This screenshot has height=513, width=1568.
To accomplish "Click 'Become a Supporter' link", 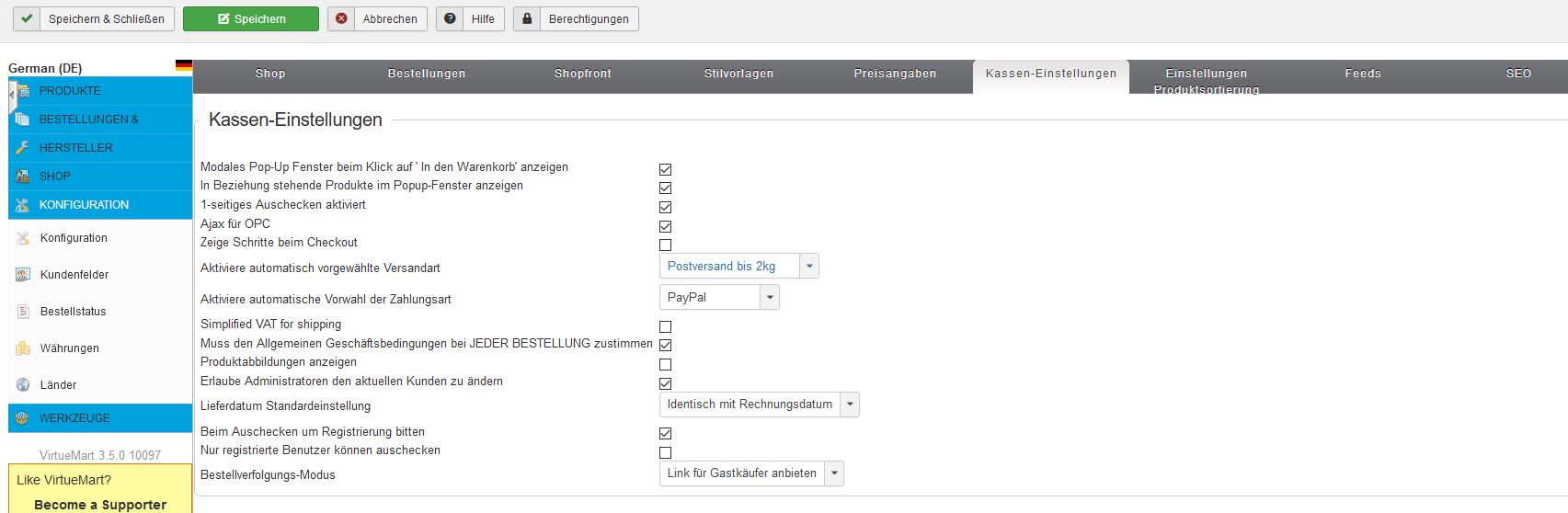I will (x=100, y=505).
